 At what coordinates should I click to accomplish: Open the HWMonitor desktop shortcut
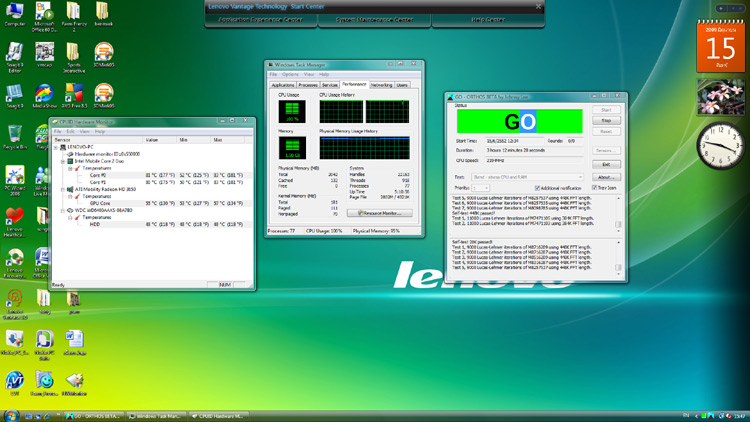click(x=74, y=383)
